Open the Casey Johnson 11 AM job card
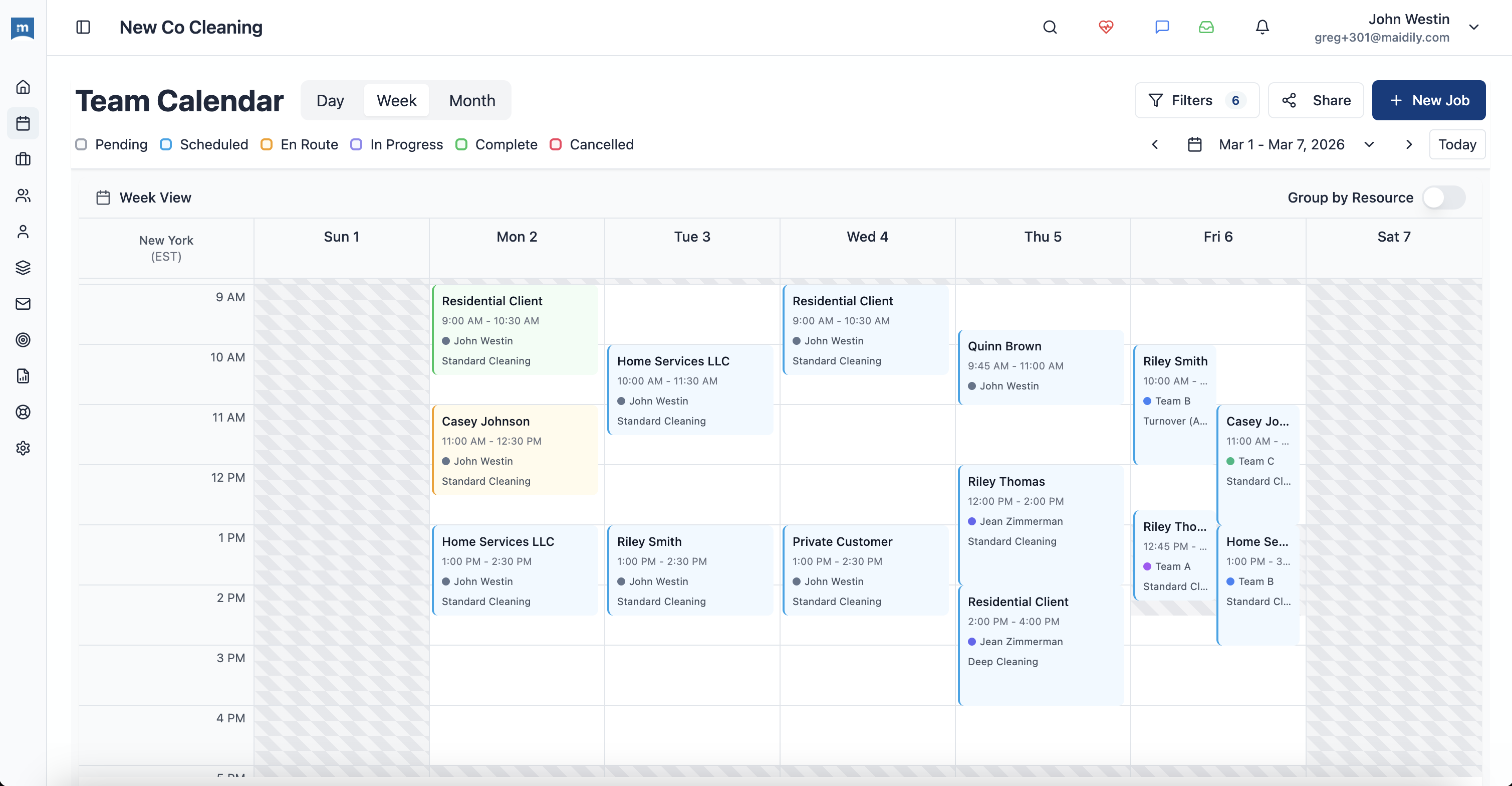The image size is (1512, 786). coord(515,451)
